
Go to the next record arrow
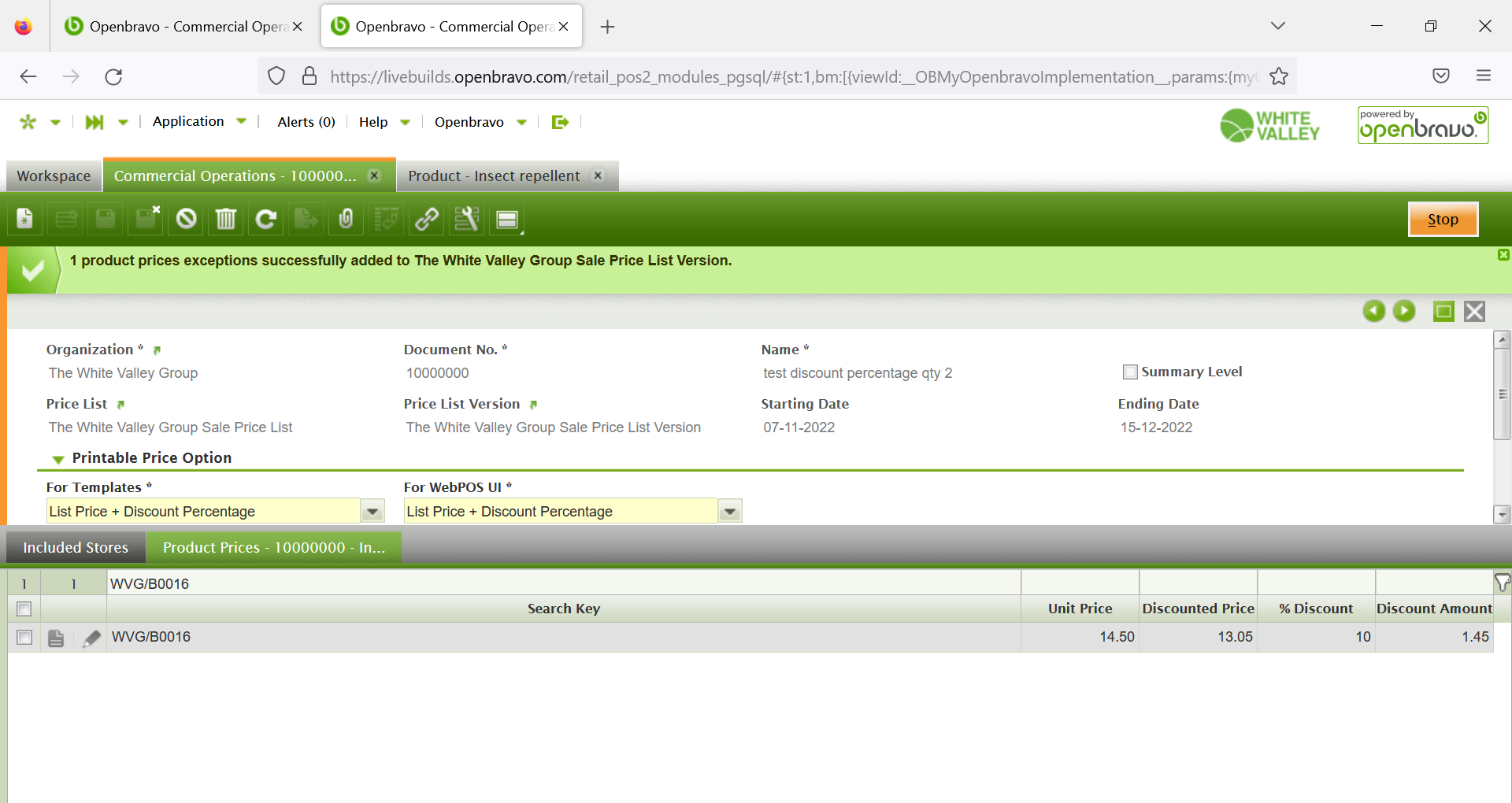1404,311
